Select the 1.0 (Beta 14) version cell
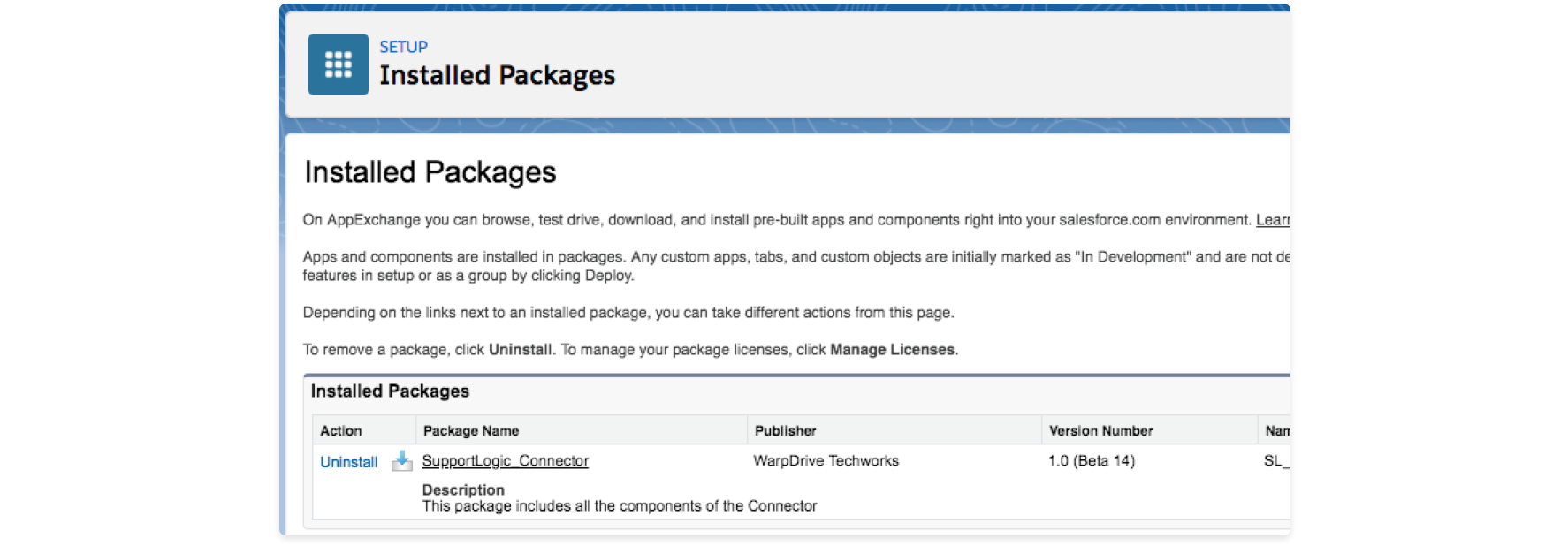 1092,461
